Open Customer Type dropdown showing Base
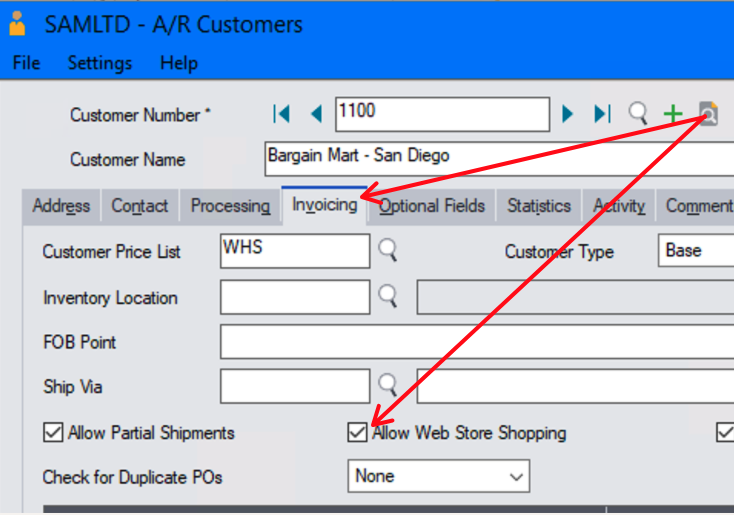This screenshot has width=734, height=515. [x=696, y=251]
